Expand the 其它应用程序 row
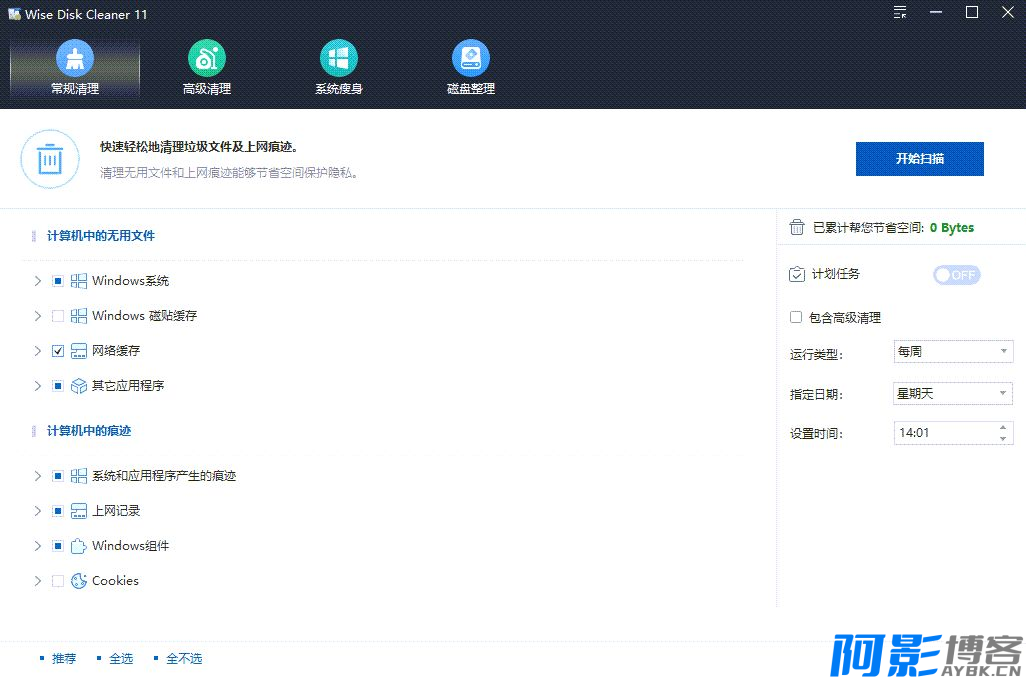The height and width of the screenshot is (679, 1026). pyautogui.click(x=37, y=386)
